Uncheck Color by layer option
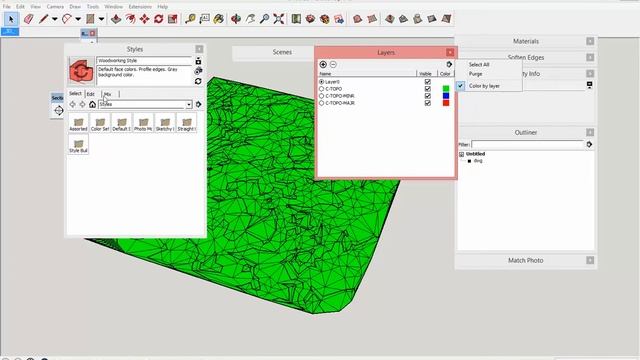 click(484, 86)
